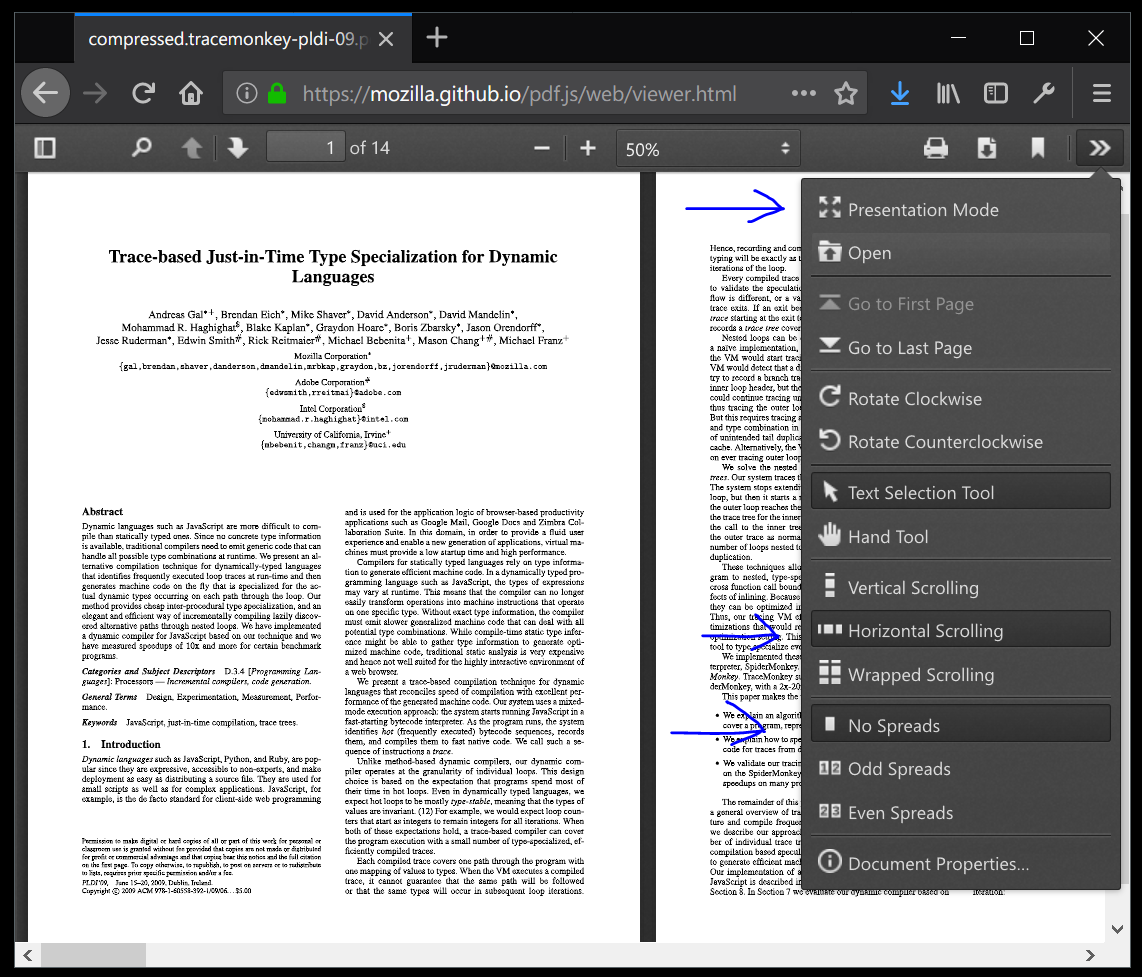Switch to Wrapped Scrolling

[x=961, y=675]
